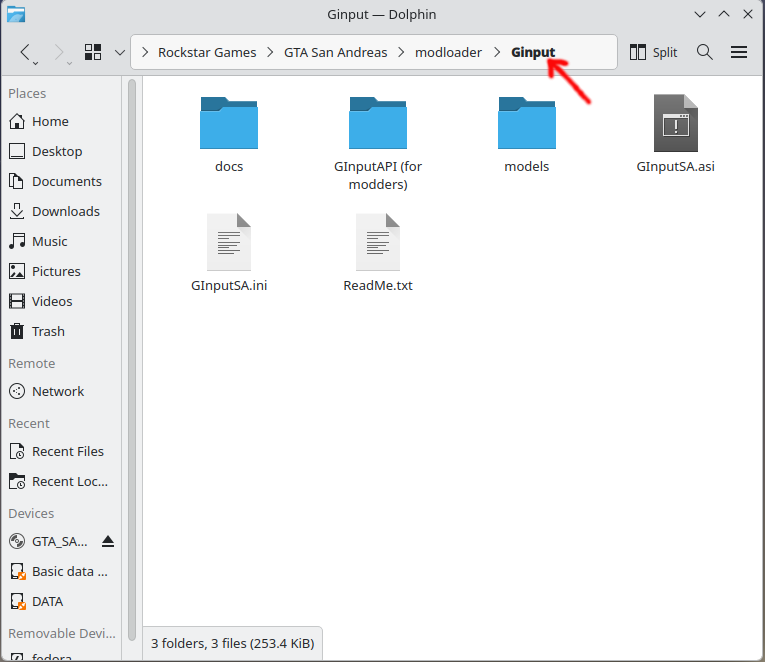Select the models folder

point(527,135)
